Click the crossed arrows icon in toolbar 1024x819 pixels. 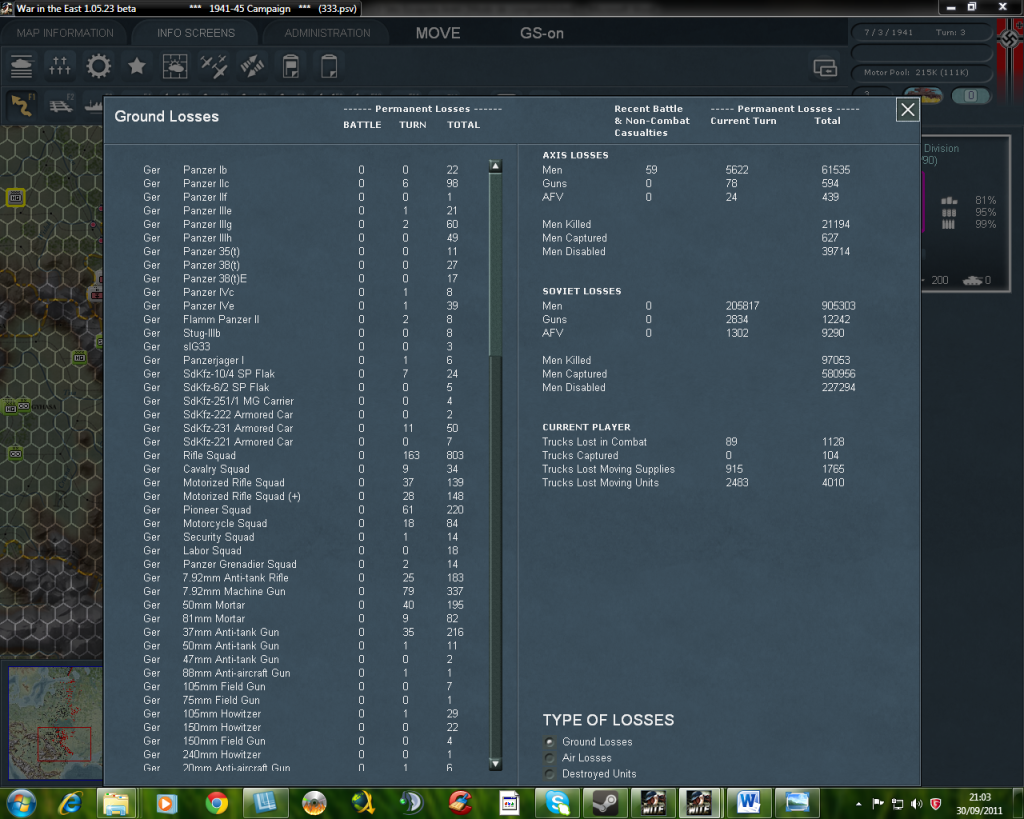tap(252, 66)
